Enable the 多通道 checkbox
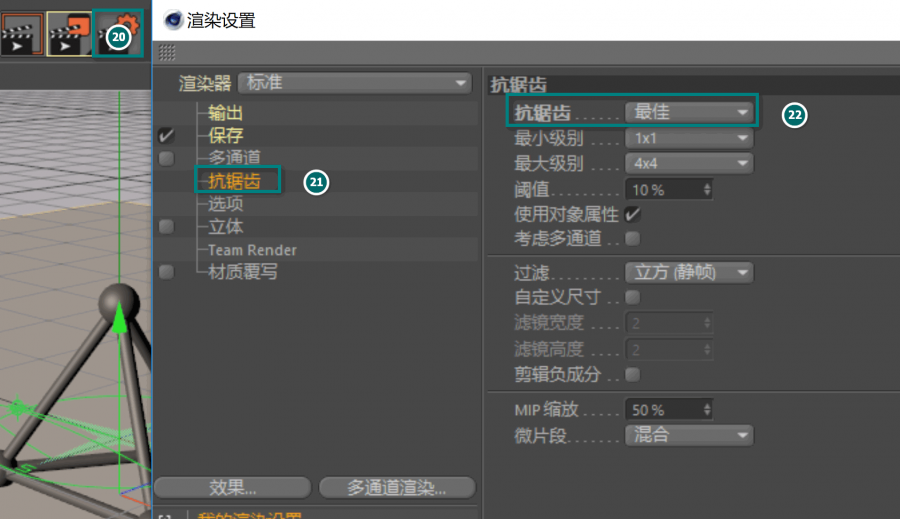Screen dimensions: 900x519 tap(166, 158)
